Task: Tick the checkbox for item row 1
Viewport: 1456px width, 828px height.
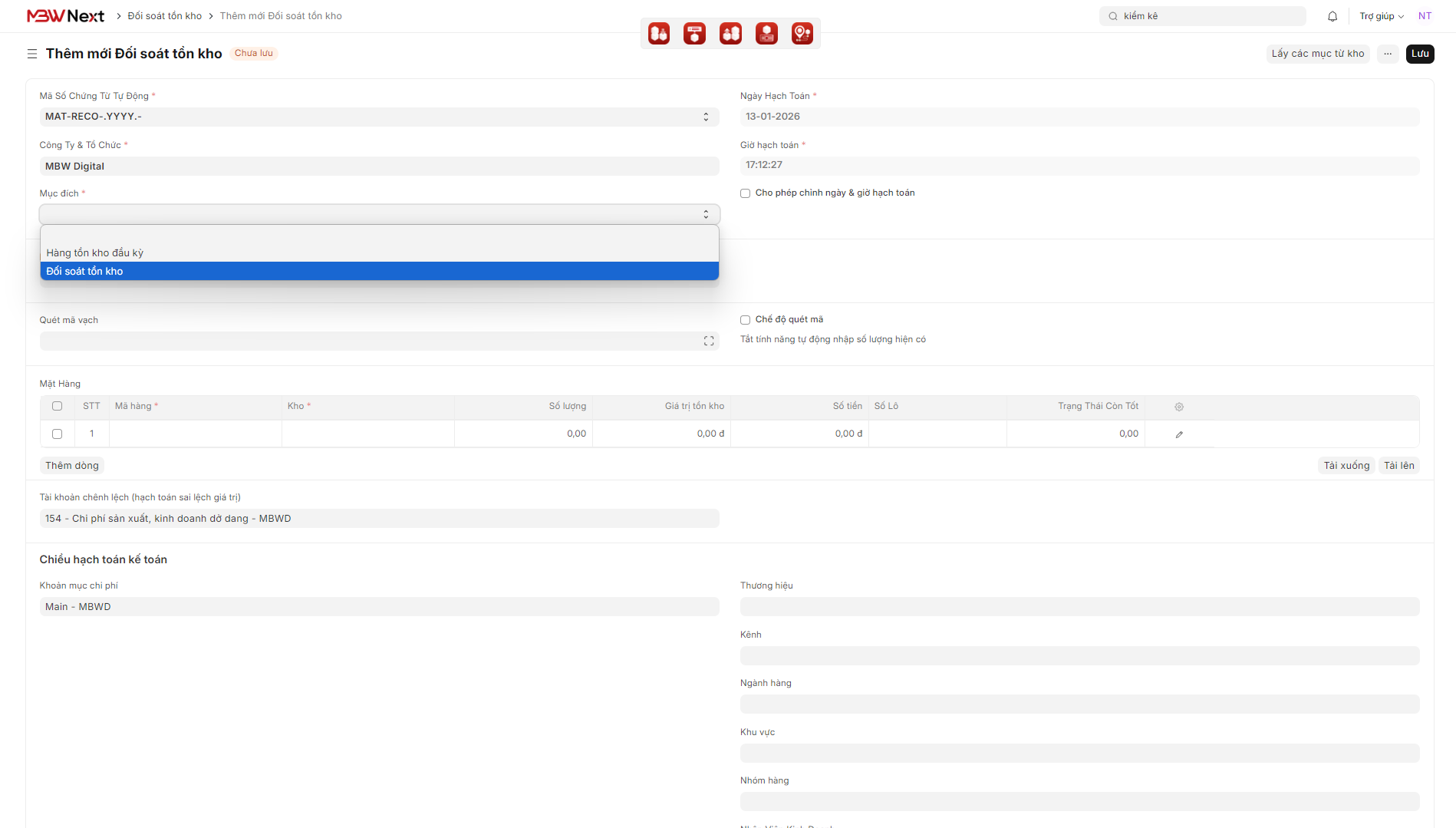Action: click(57, 434)
